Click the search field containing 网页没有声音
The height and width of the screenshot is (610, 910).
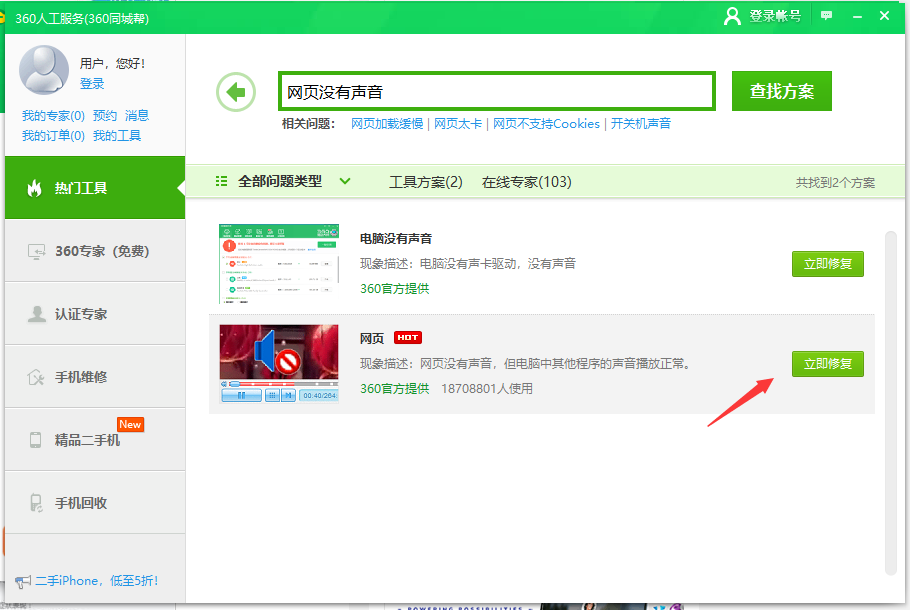tap(497, 91)
